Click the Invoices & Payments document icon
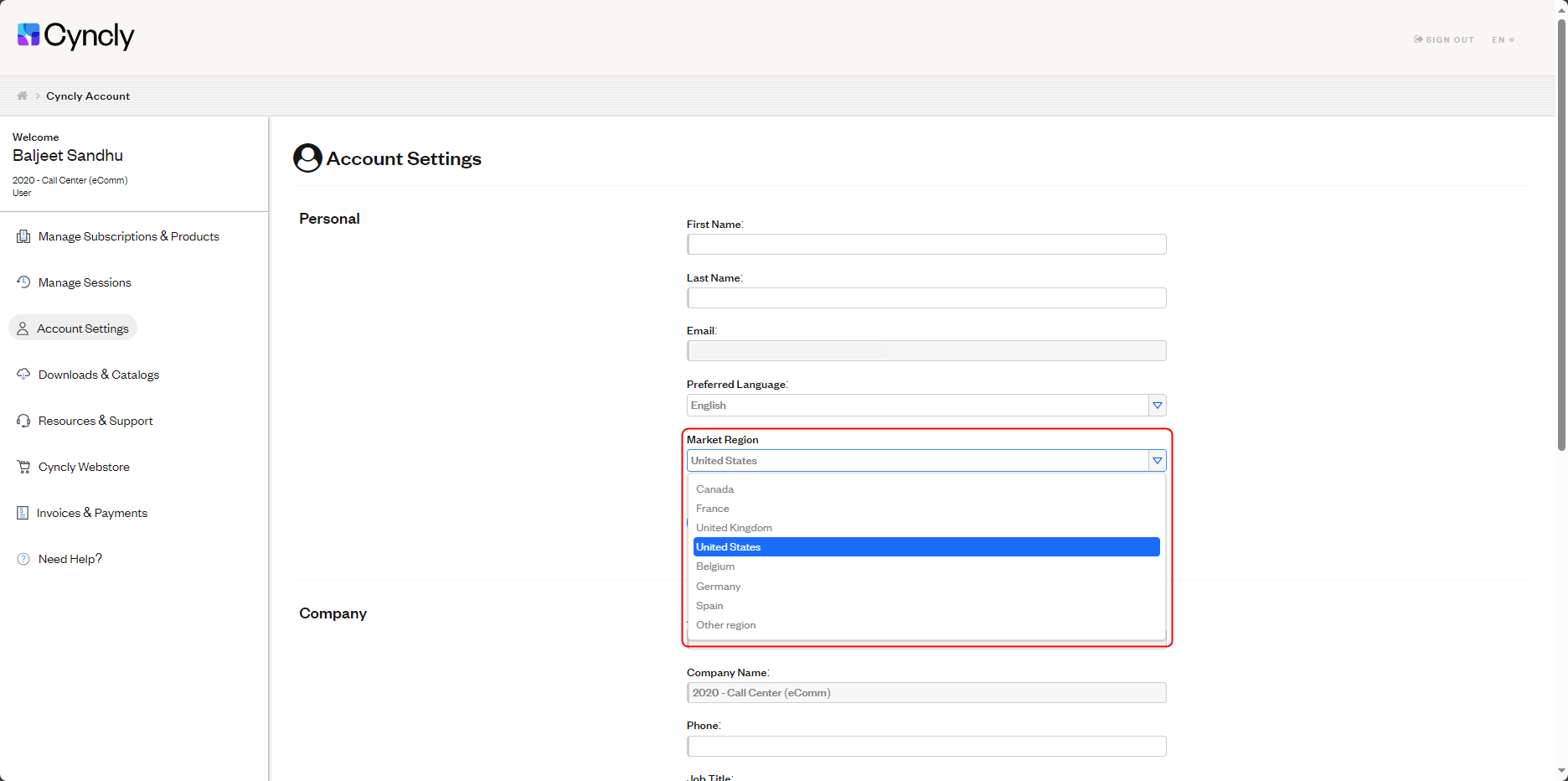 pos(23,513)
